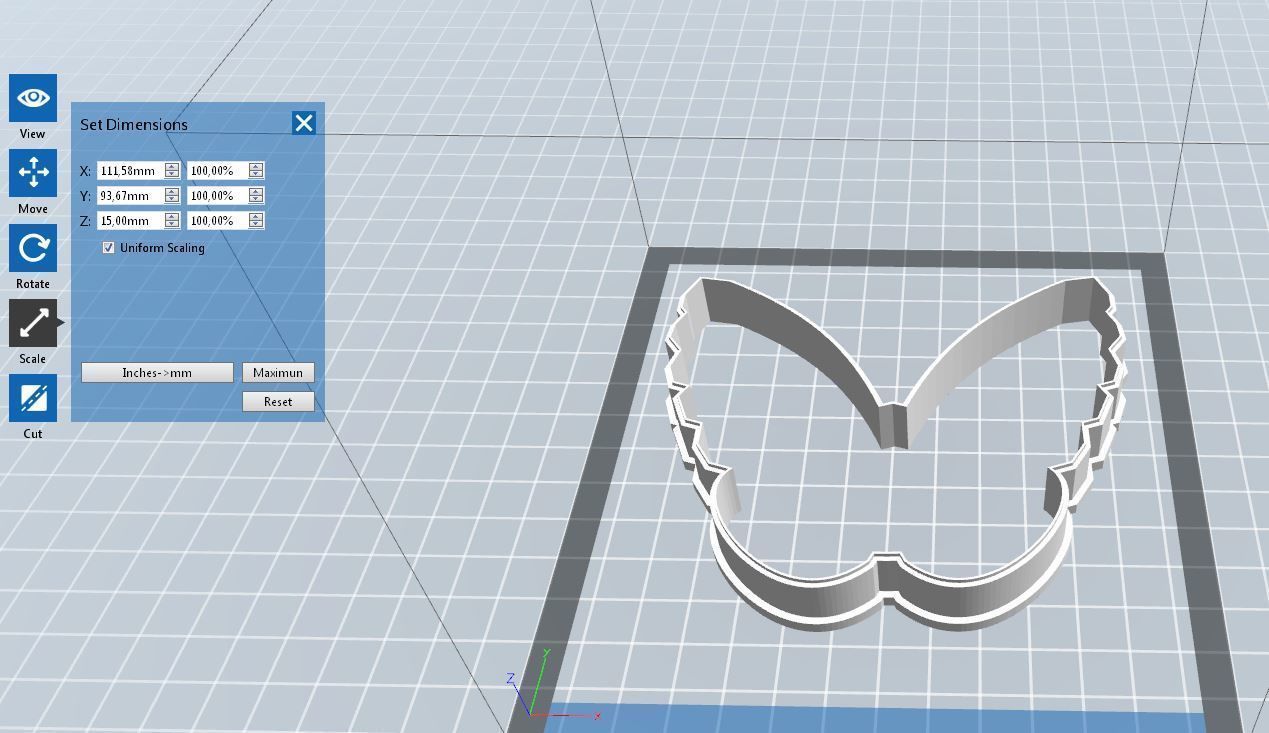The width and height of the screenshot is (1269, 733).
Task: Decrease Y percentage with down arrow
Action: pos(256,200)
